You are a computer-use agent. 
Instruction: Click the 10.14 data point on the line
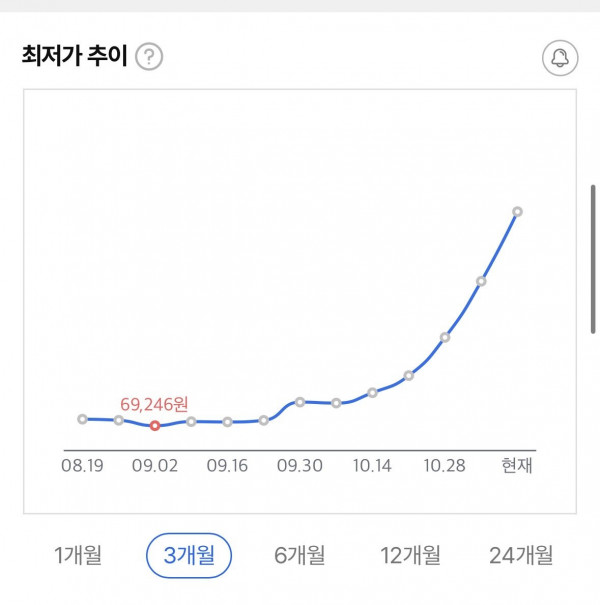pyautogui.click(x=372, y=392)
